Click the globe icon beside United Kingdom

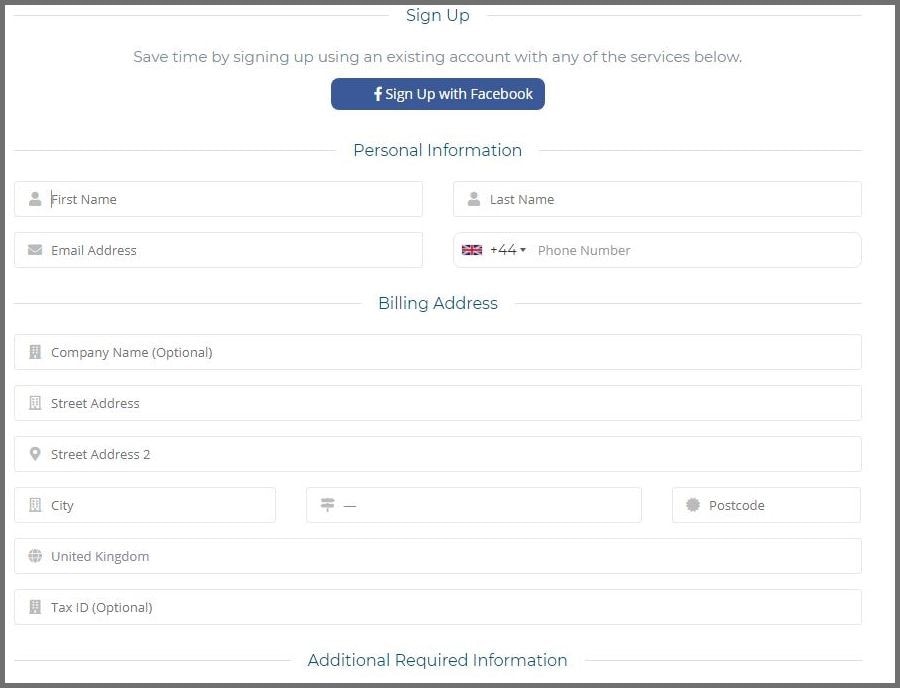[35, 556]
